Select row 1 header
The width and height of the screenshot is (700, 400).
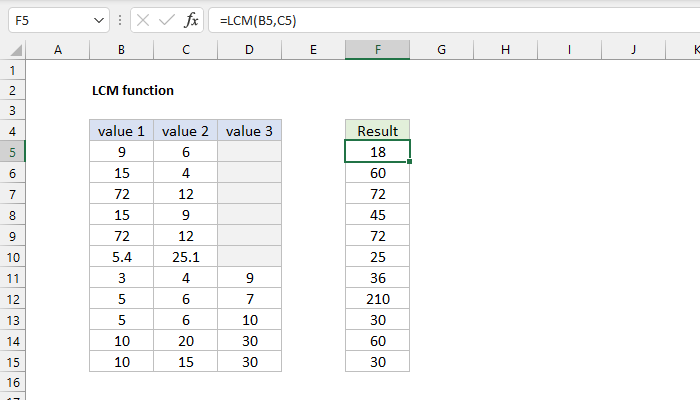point(12,70)
